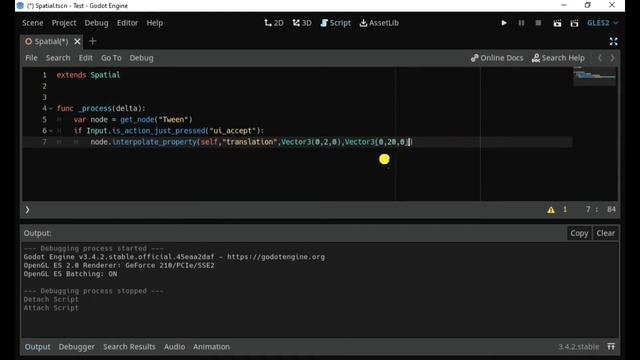Image resolution: width=640 pixels, height=360 pixels.
Task: Open the Animation bottom panel
Action: tap(211, 347)
